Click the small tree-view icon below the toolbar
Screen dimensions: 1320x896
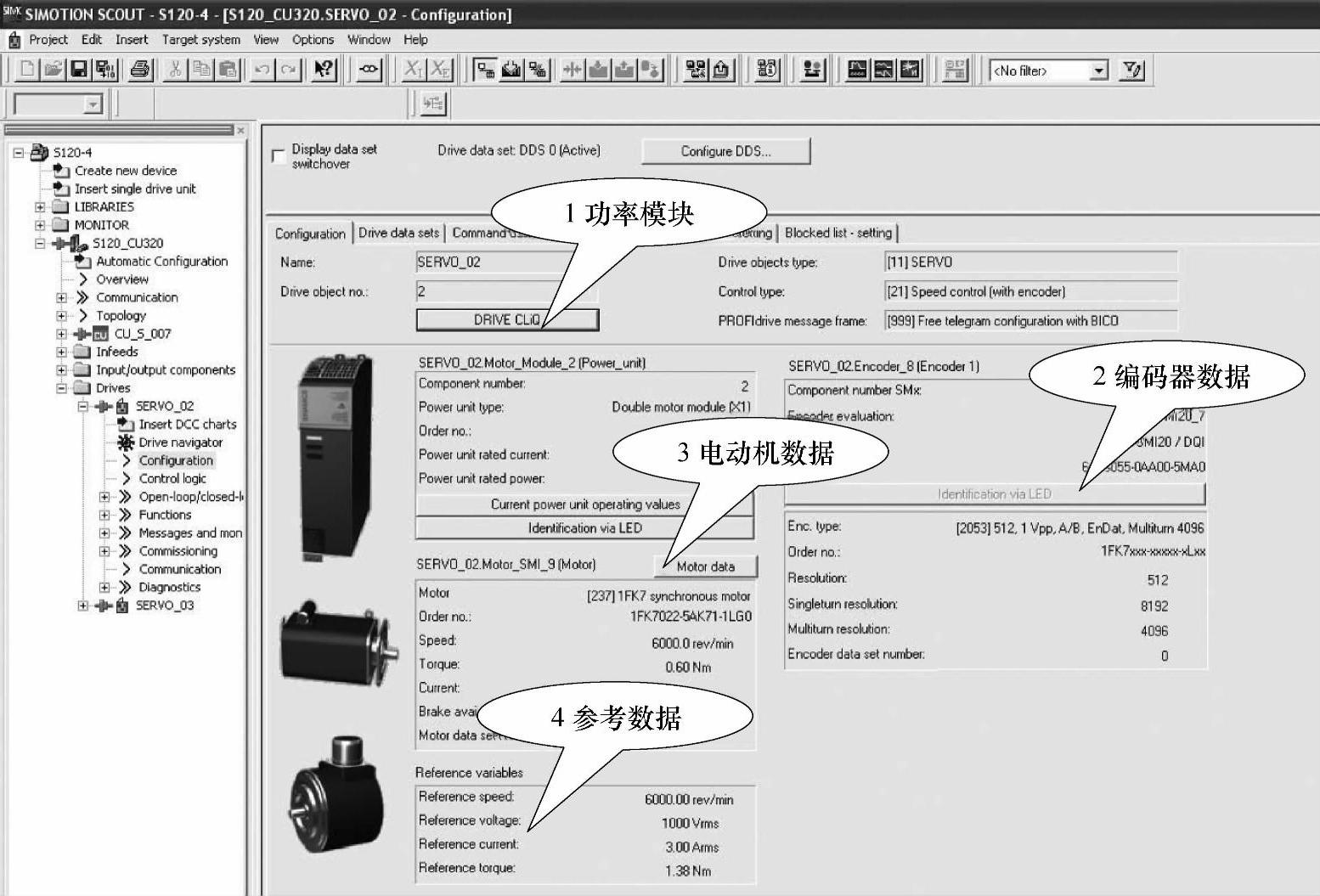[433, 104]
